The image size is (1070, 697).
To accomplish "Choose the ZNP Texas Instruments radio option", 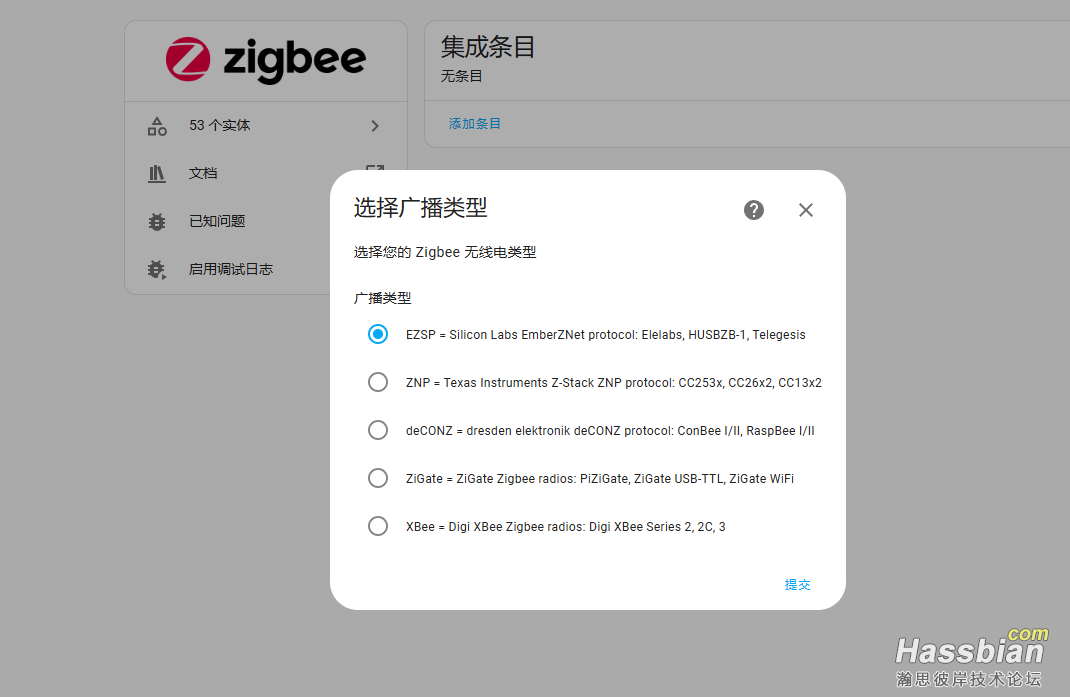I will 377,382.
